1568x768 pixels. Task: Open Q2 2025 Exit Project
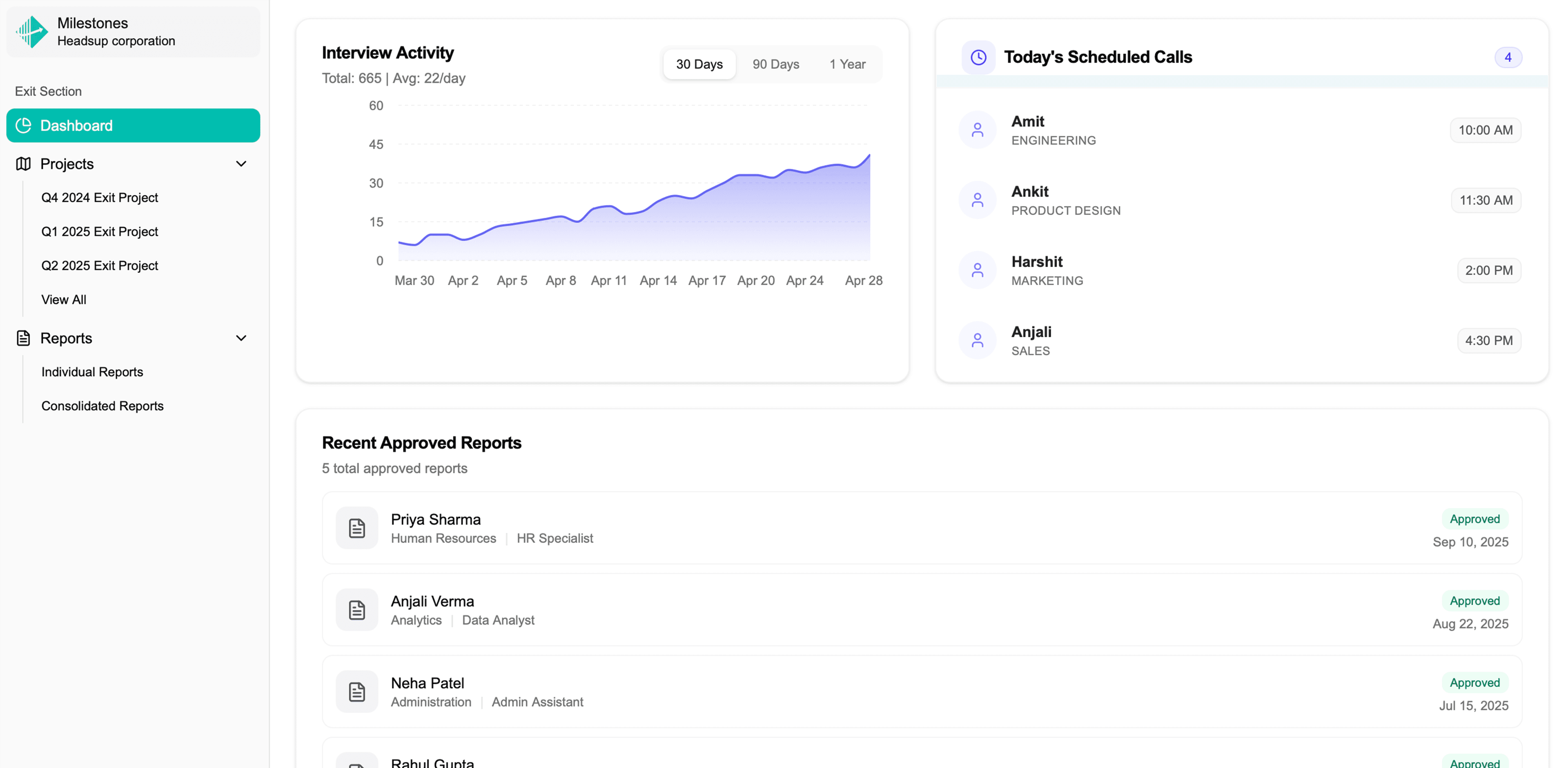[x=100, y=266]
